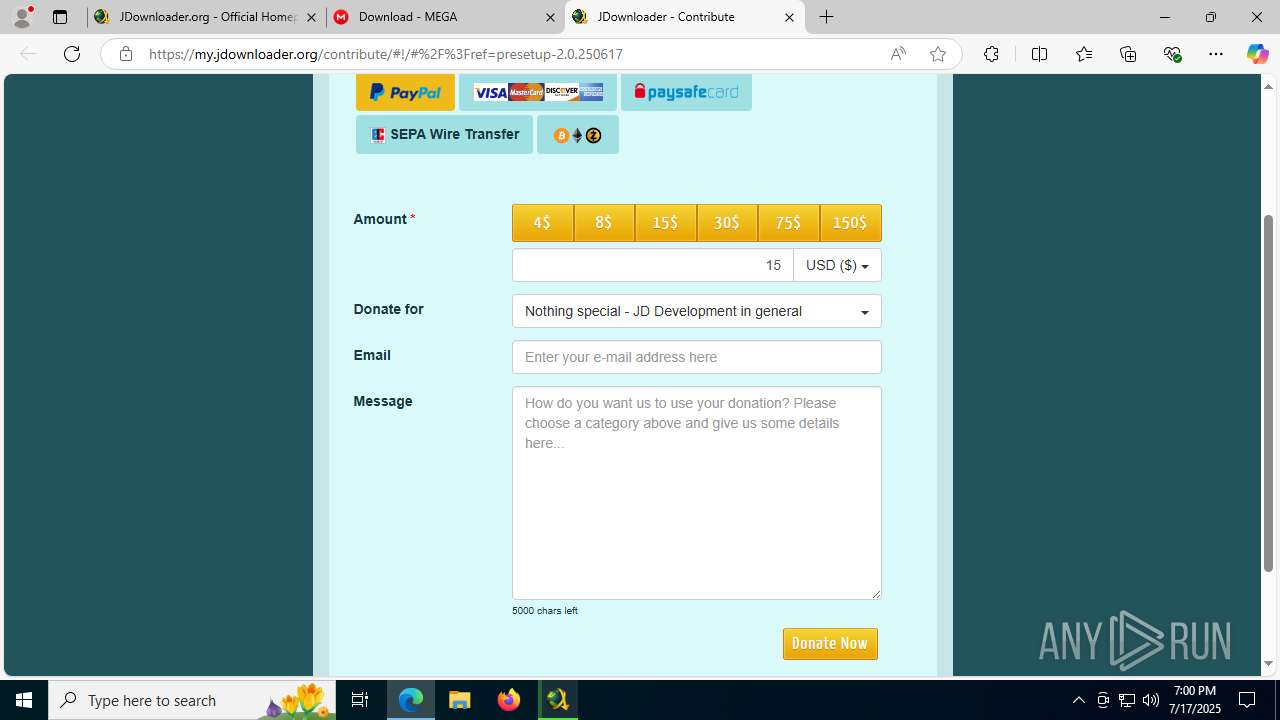The image size is (1280, 720).
Task: Click the vertical scrollbar thumb
Action: click(1269, 393)
